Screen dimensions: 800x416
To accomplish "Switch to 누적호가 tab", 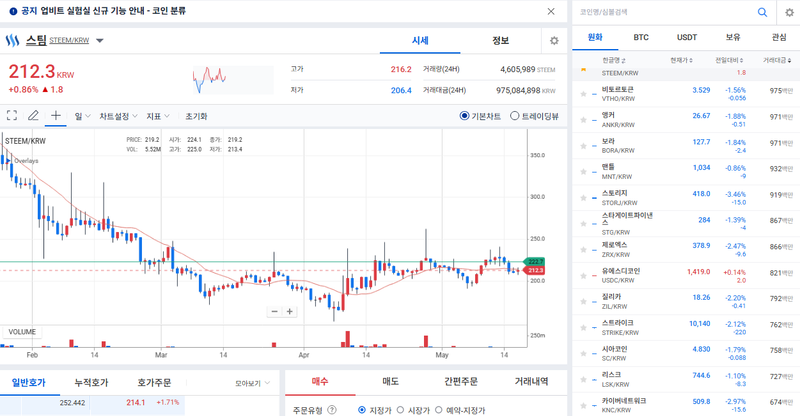I will pos(91,382).
